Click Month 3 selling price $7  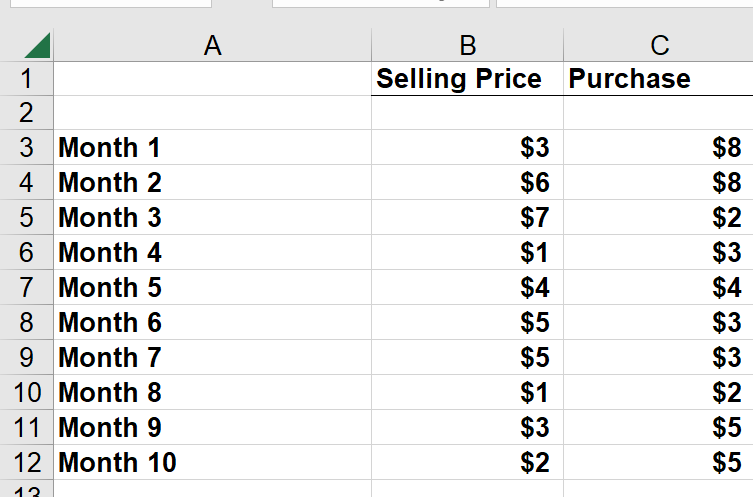point(467,218)
